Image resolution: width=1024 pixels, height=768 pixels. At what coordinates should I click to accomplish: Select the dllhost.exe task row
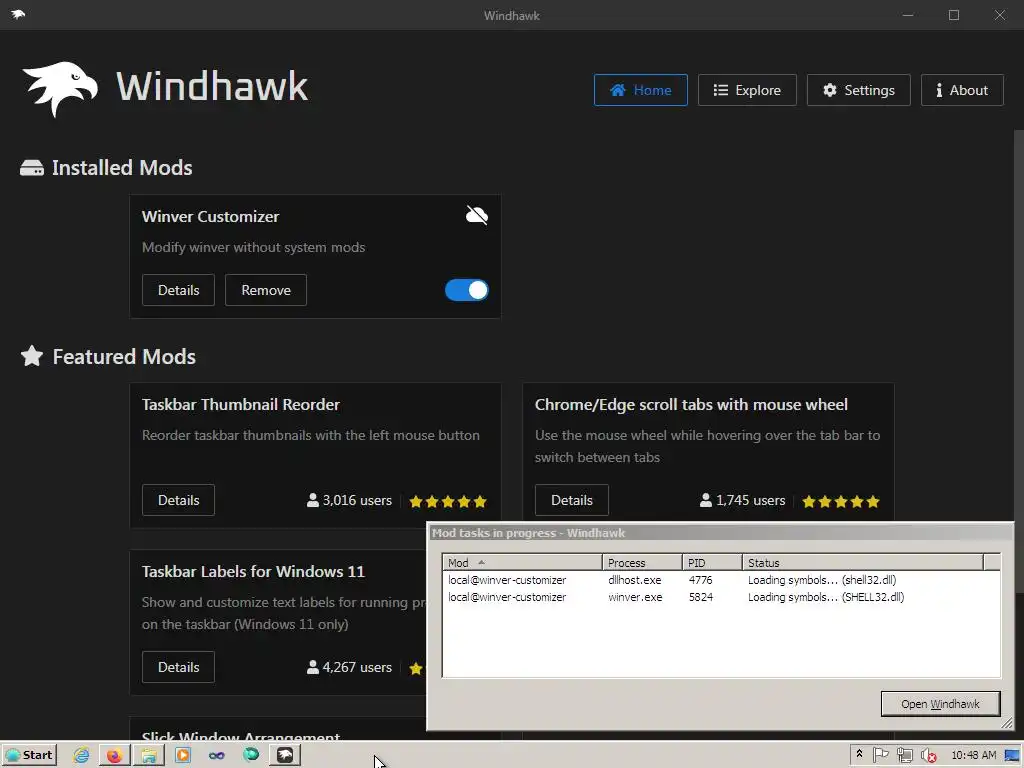click(x=721, y=580)
